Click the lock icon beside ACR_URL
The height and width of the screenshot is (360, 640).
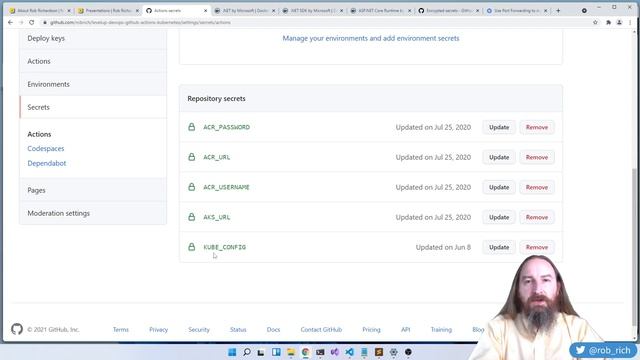[x=191, y=157]
